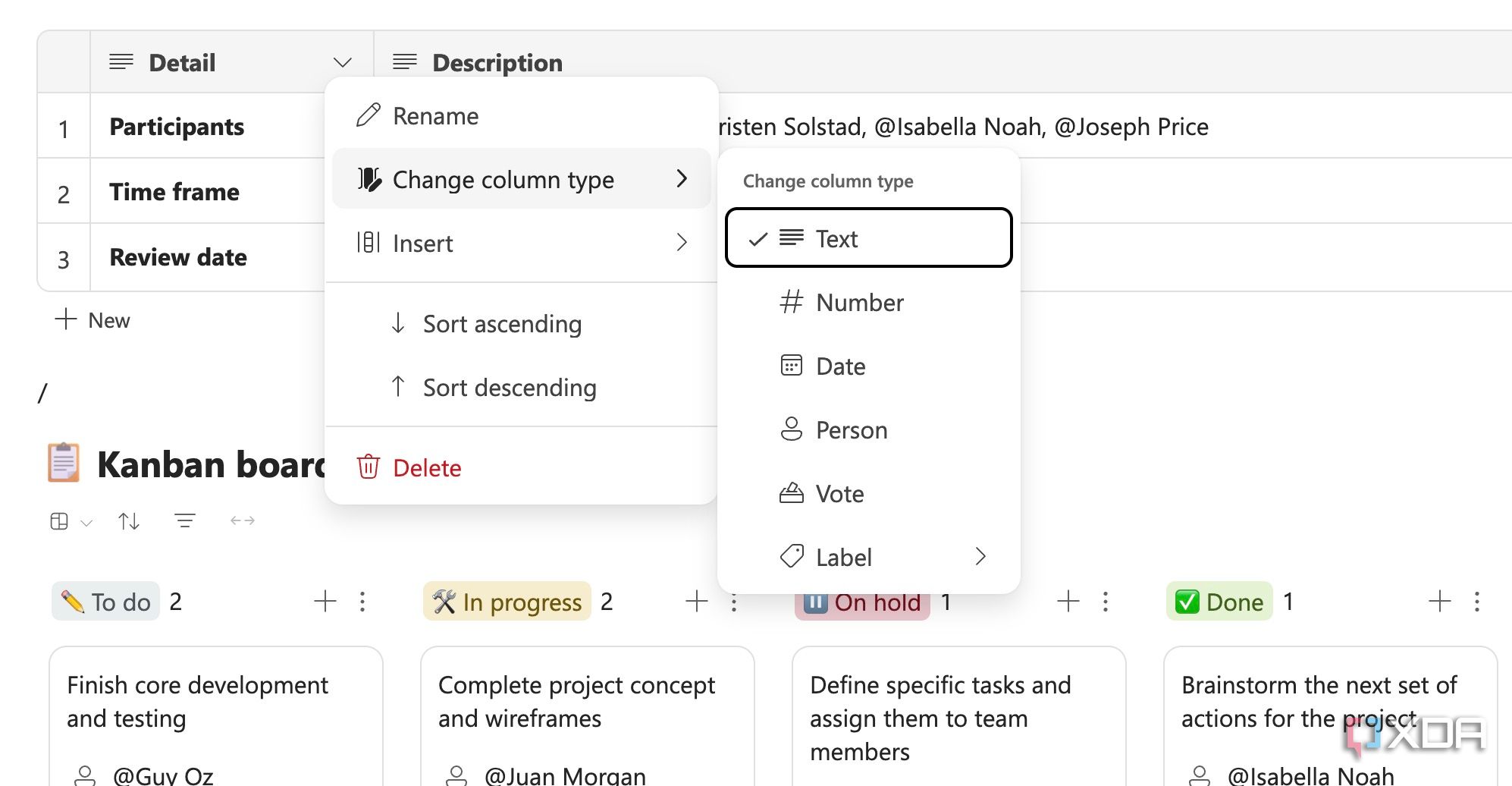Click the sort icon below Kanban board
Screen dimensions: 1512x786
click(128, 520)
